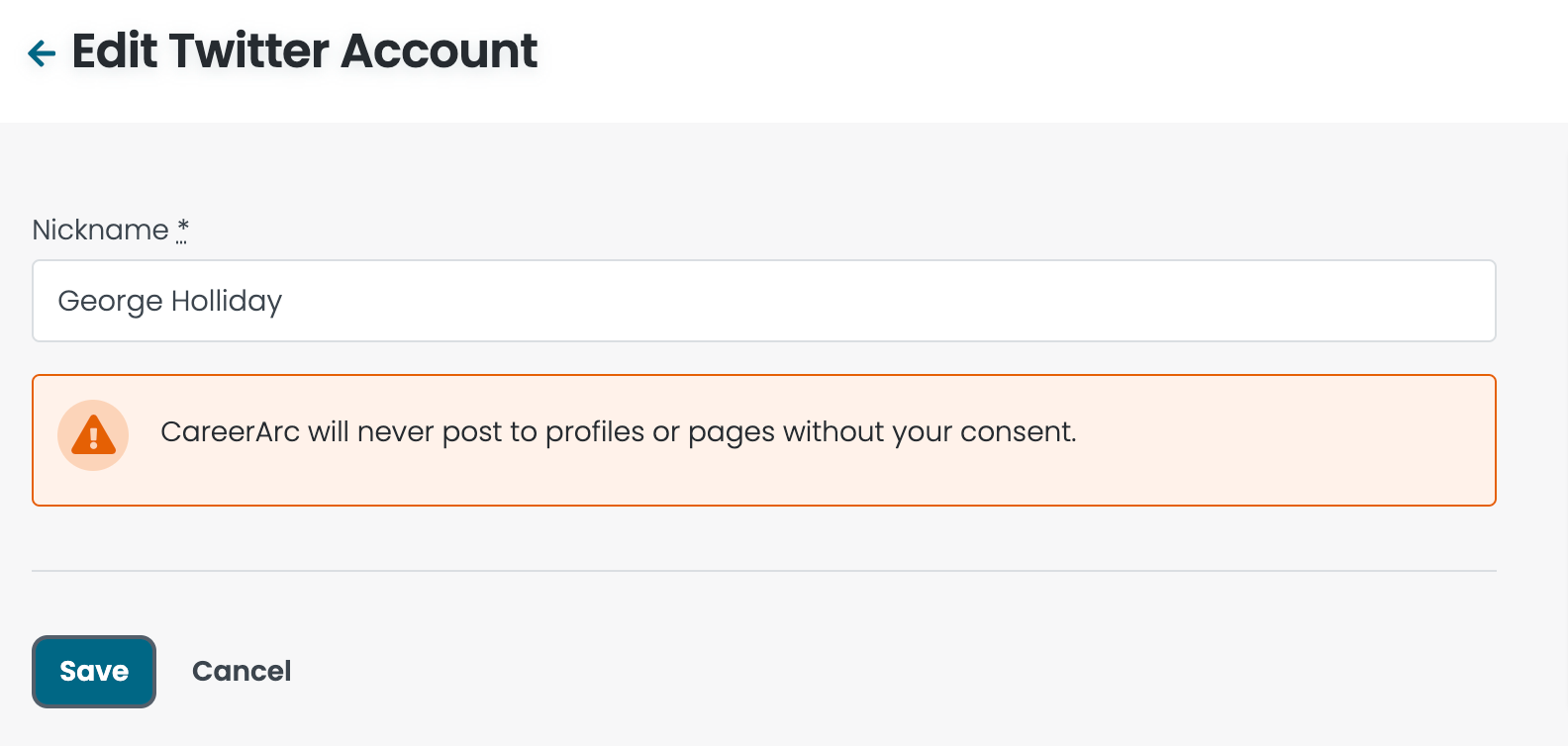Click the orange warning triangle icon

[x=93, y=435]
